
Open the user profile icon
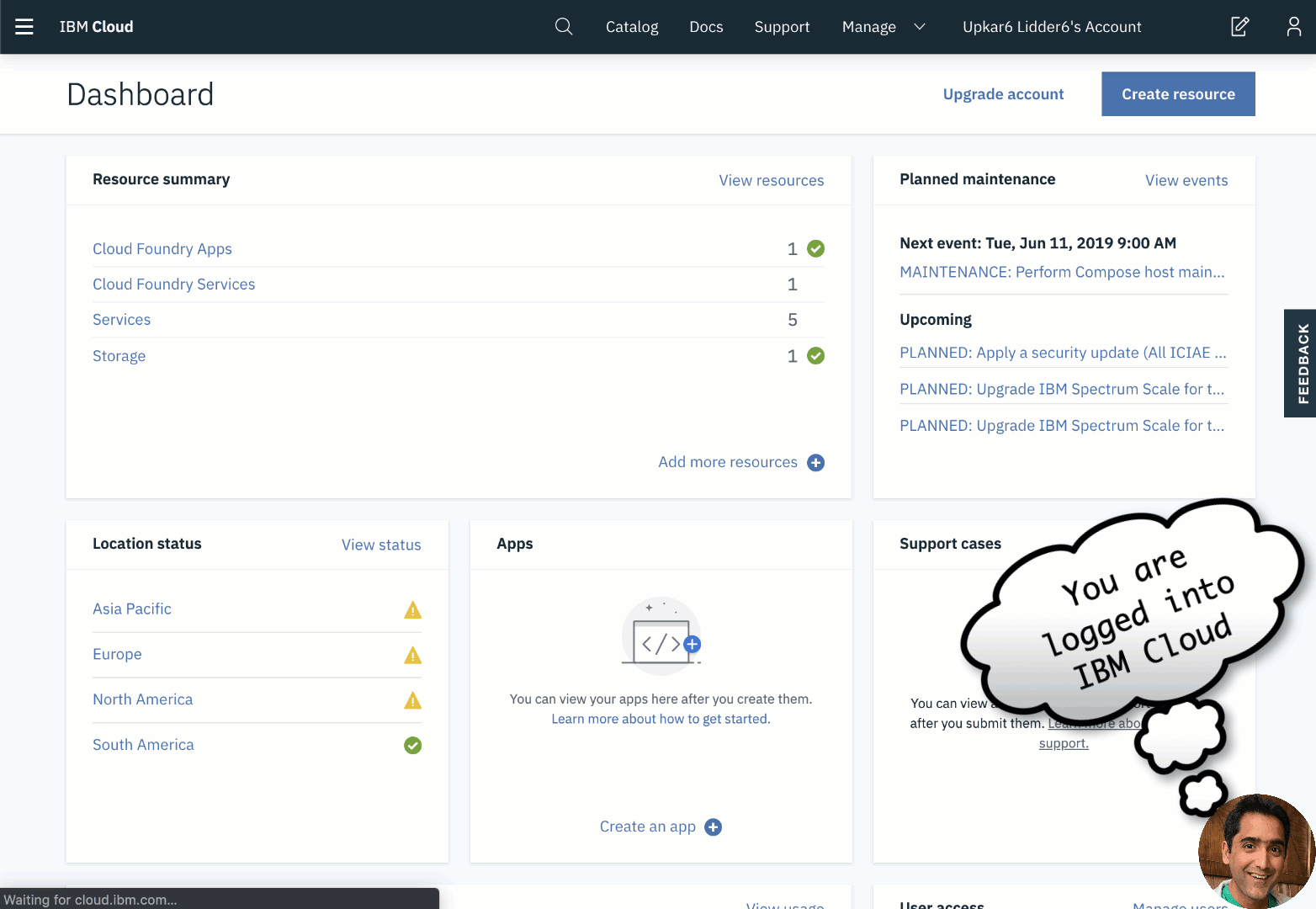(x=1294, y=27)
